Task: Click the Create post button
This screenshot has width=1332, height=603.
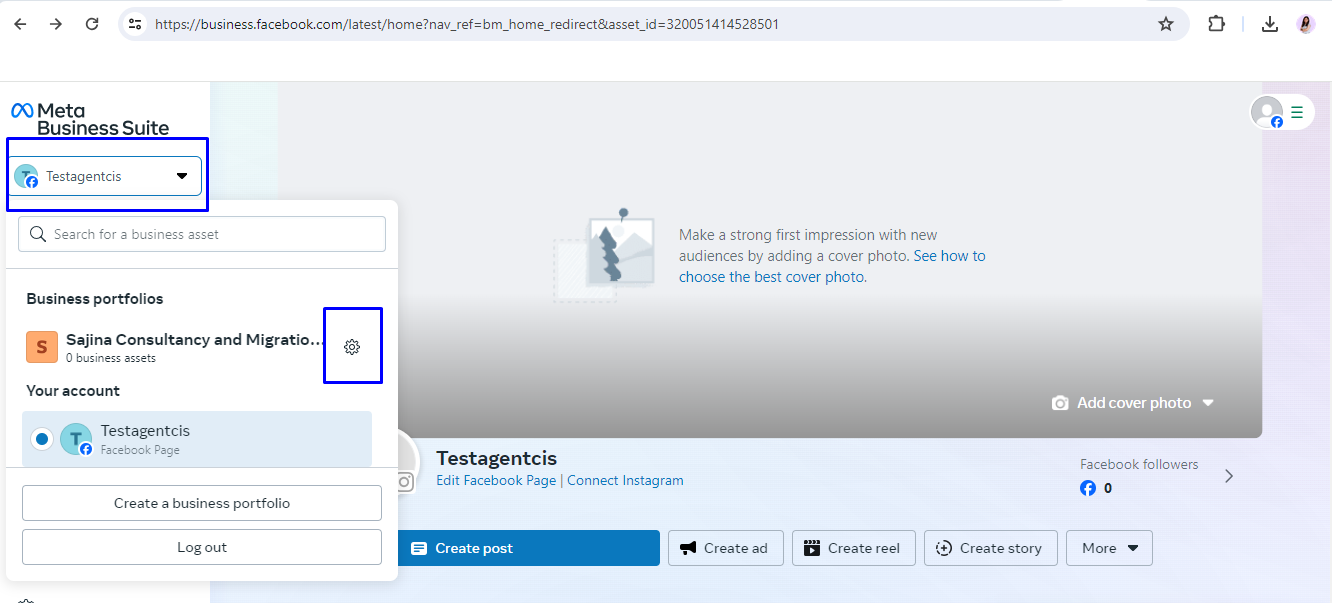Action: [x=529, y=548]
